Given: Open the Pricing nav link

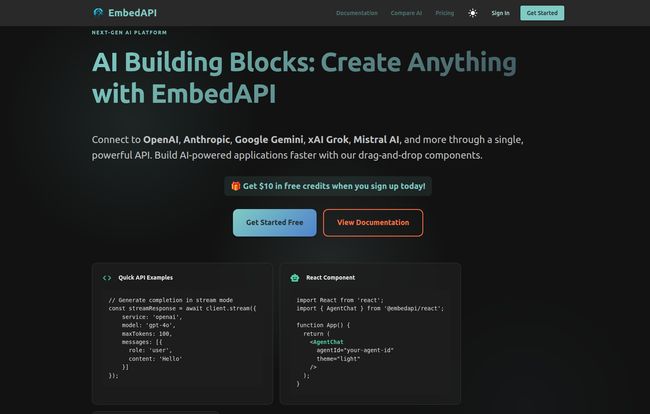Looking at the screenshot, I should point(444,13).
